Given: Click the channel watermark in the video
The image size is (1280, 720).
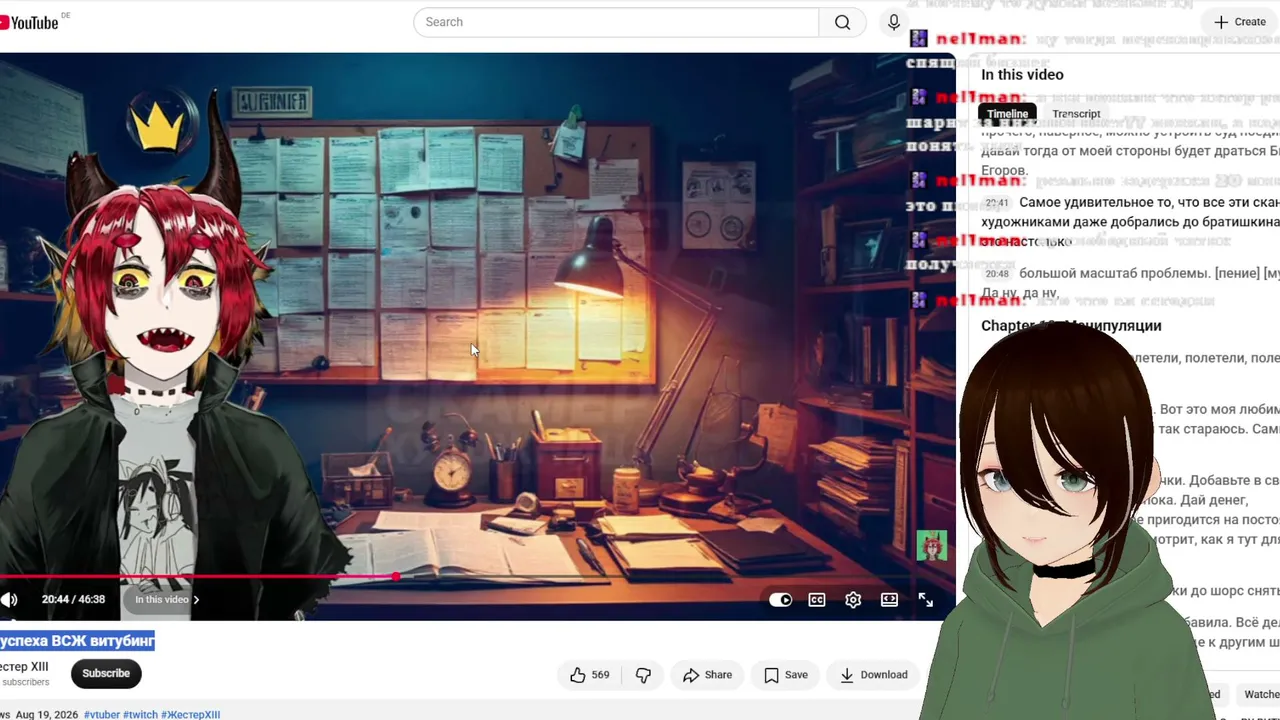Looking at the screenshot, I should (932, 545).
